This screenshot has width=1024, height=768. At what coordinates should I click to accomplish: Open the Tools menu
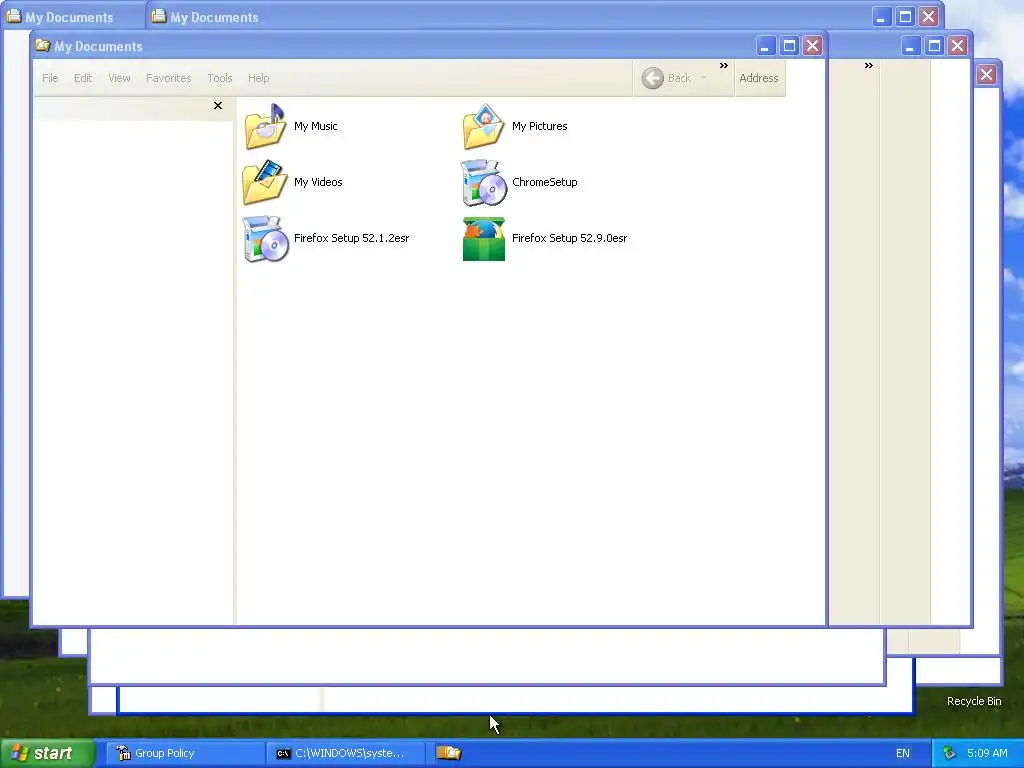[x=220, y=78]
